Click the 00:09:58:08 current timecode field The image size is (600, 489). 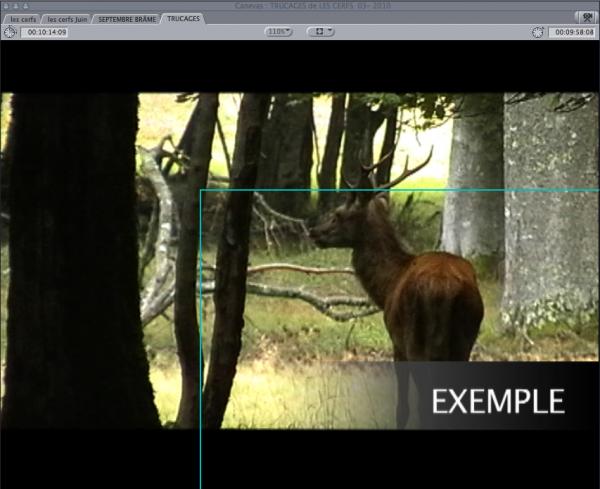[572, 32]
